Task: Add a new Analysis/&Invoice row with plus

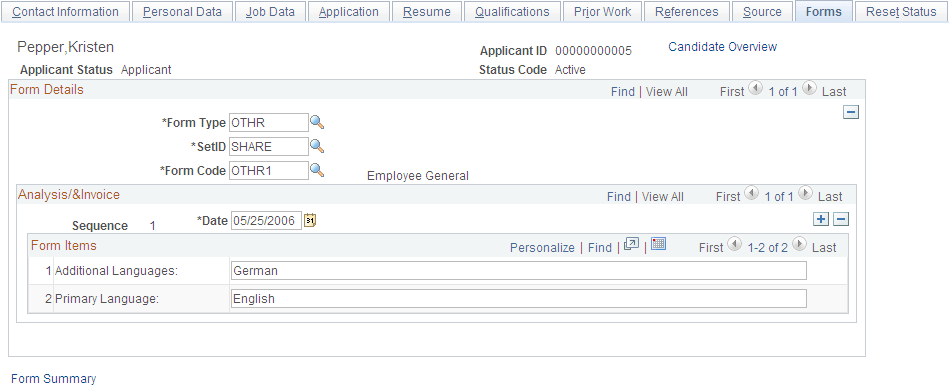Action: coord(821,219)
